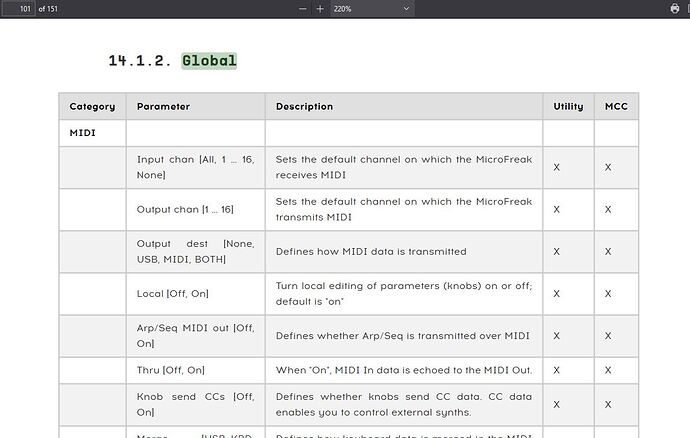Click the chevron arrow beside 220%
The width and height of the screenshot is (690, 438).
tap(406, 9)
